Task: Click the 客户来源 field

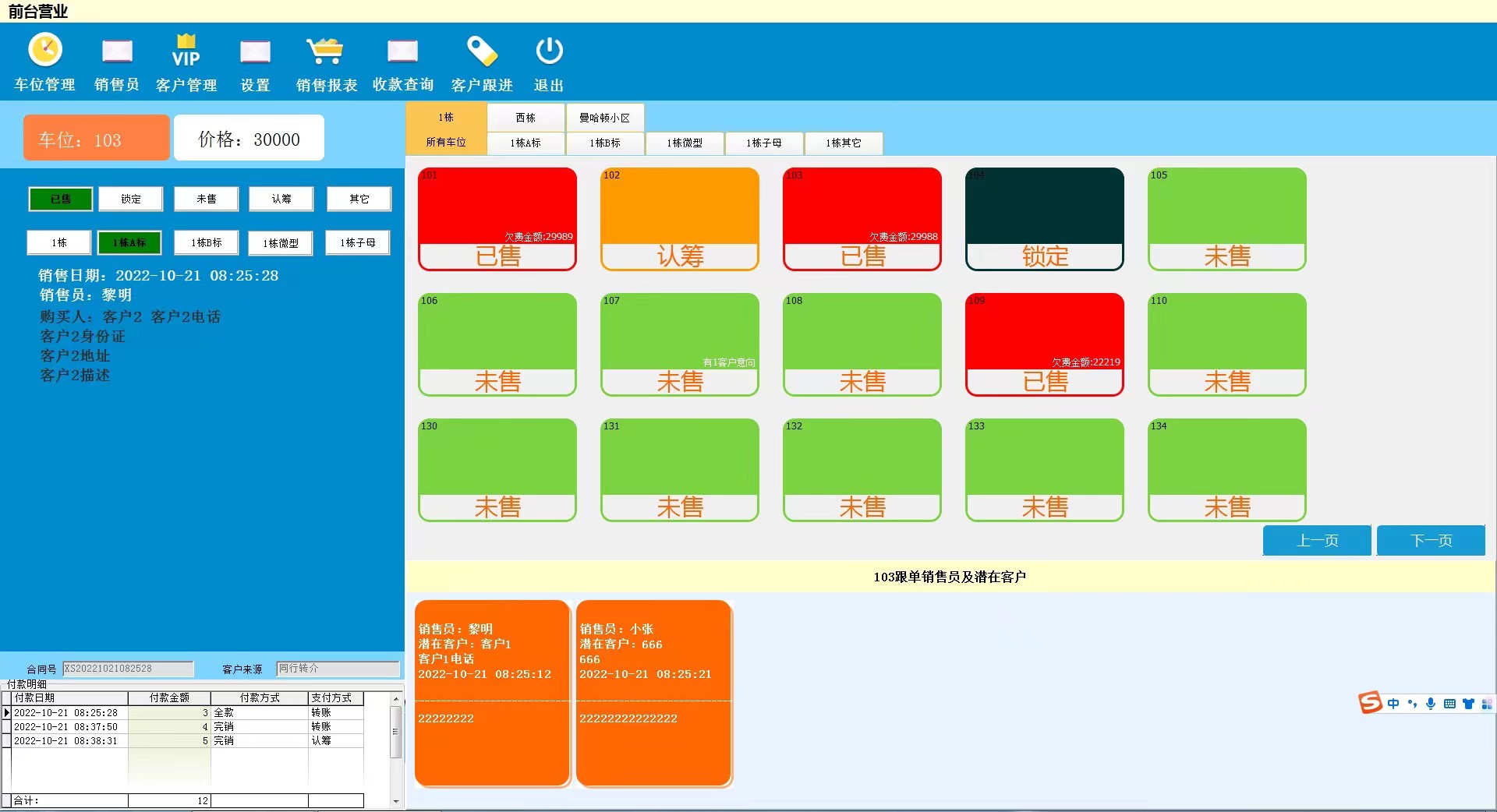Action: (x=338, y=669)
